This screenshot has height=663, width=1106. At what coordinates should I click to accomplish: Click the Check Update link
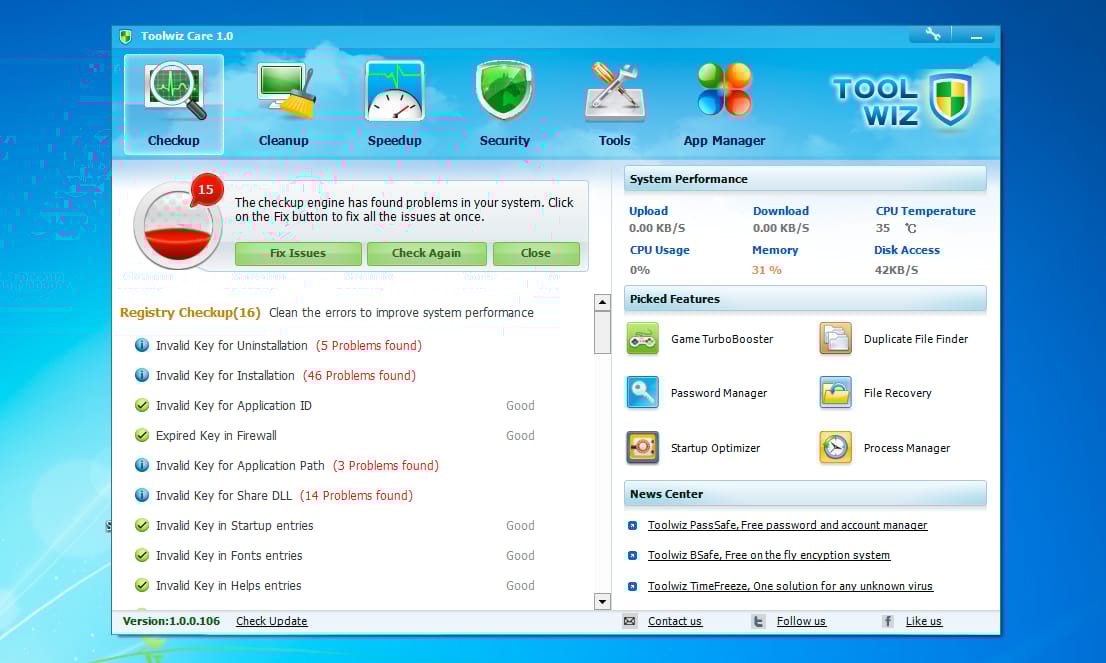tap(272, 621)
